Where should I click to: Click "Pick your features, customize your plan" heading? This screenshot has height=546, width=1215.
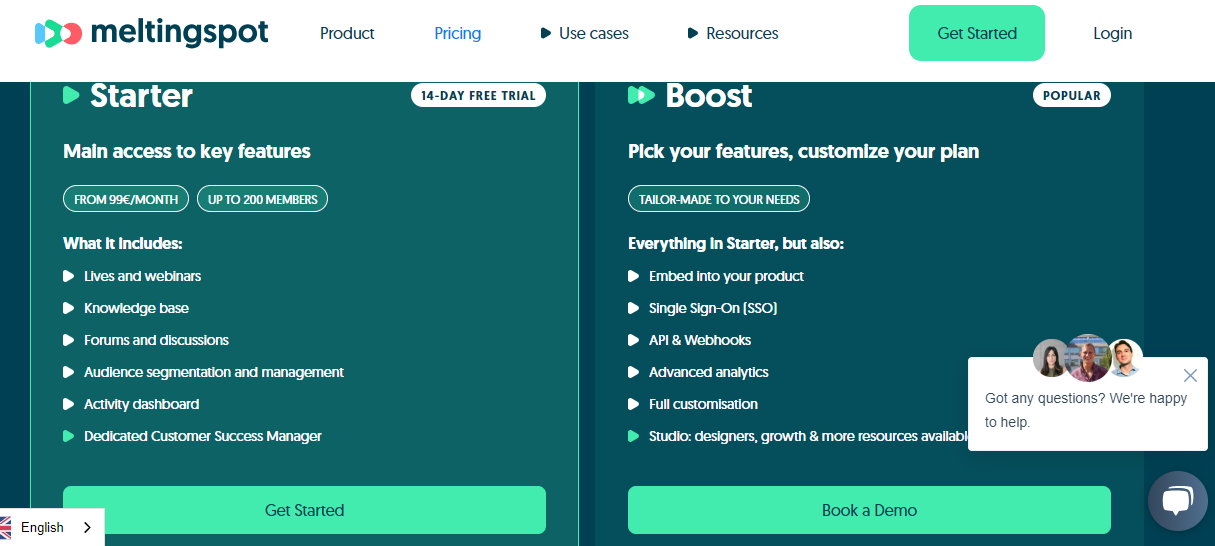[x=804, y=152]
